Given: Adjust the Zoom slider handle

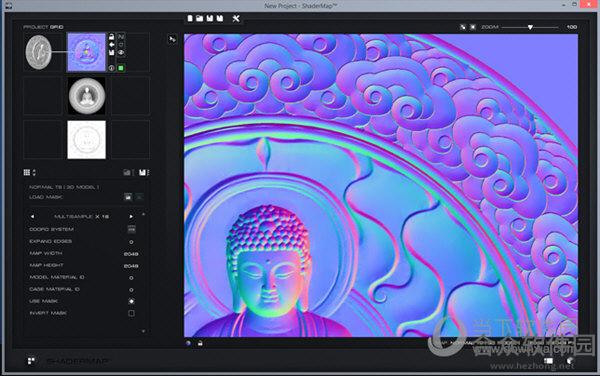Looking at the screenshot, I should tap(530, 27).
